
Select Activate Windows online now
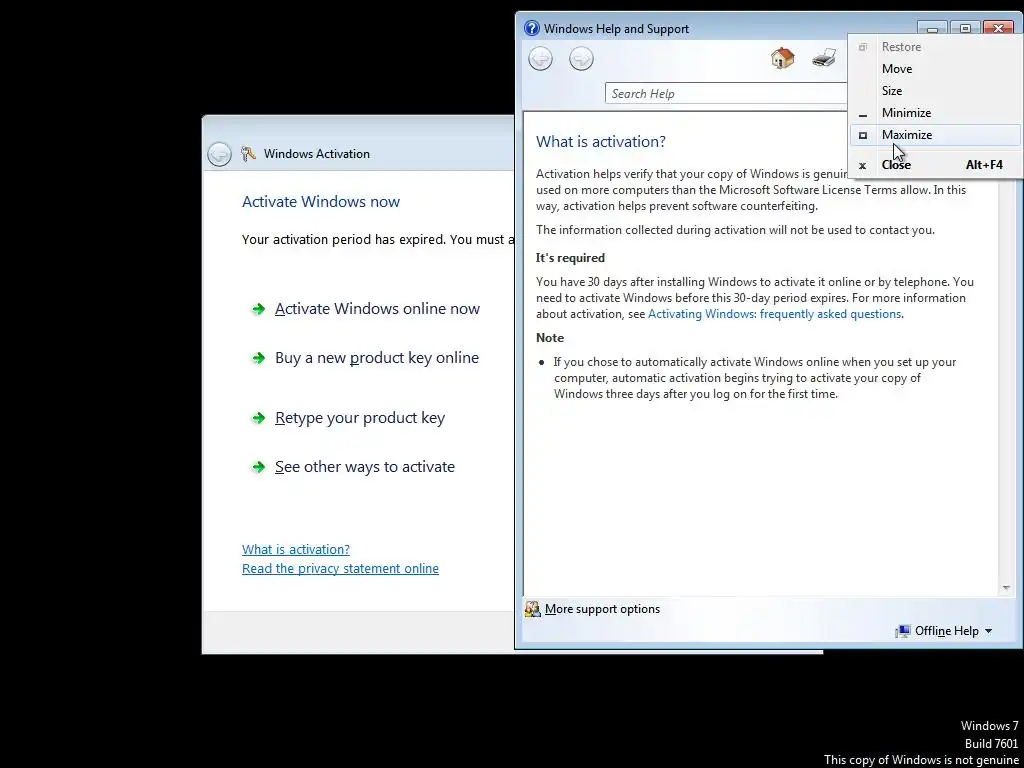[377, 309]
